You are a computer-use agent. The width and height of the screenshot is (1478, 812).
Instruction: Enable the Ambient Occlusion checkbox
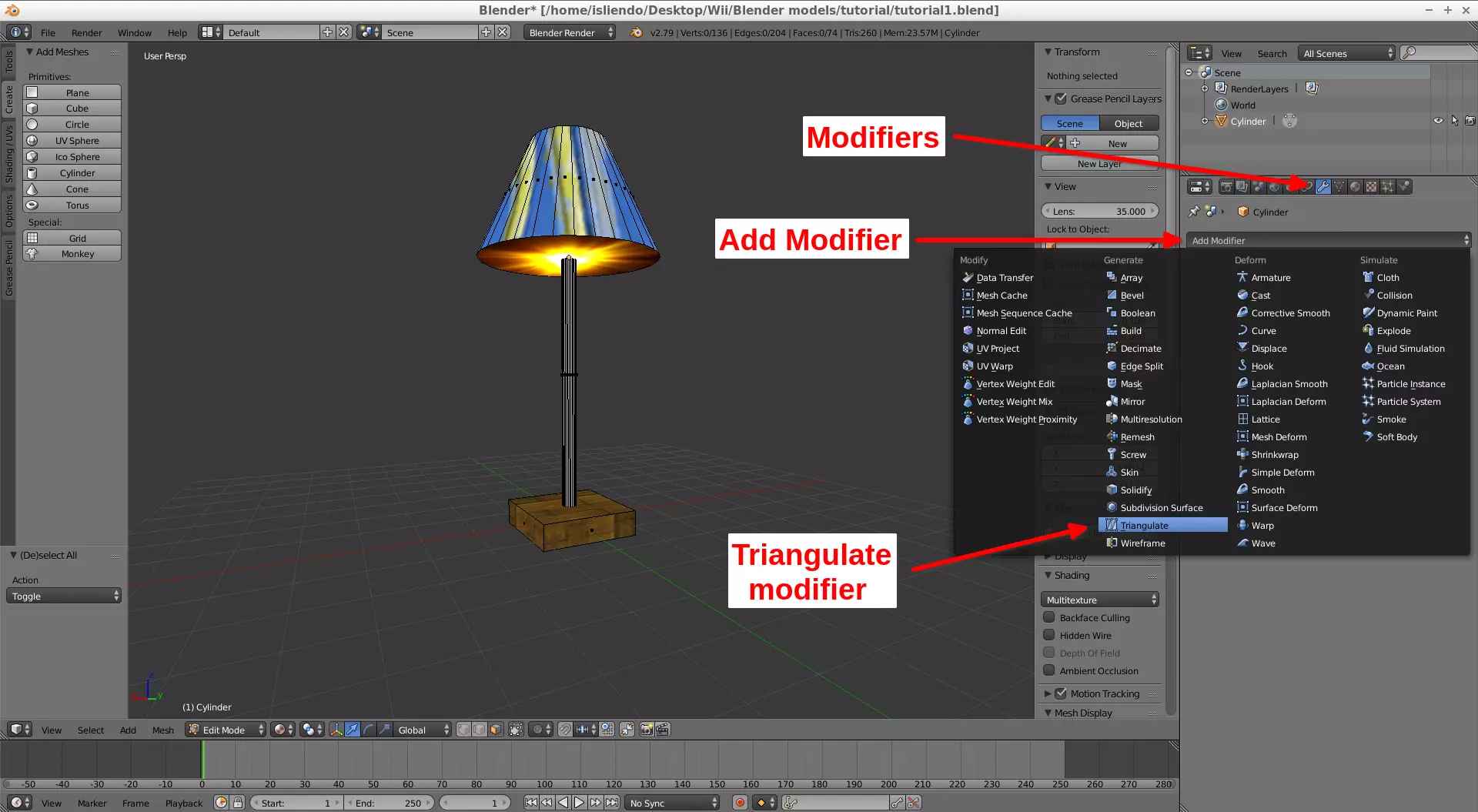(1048, 670)
